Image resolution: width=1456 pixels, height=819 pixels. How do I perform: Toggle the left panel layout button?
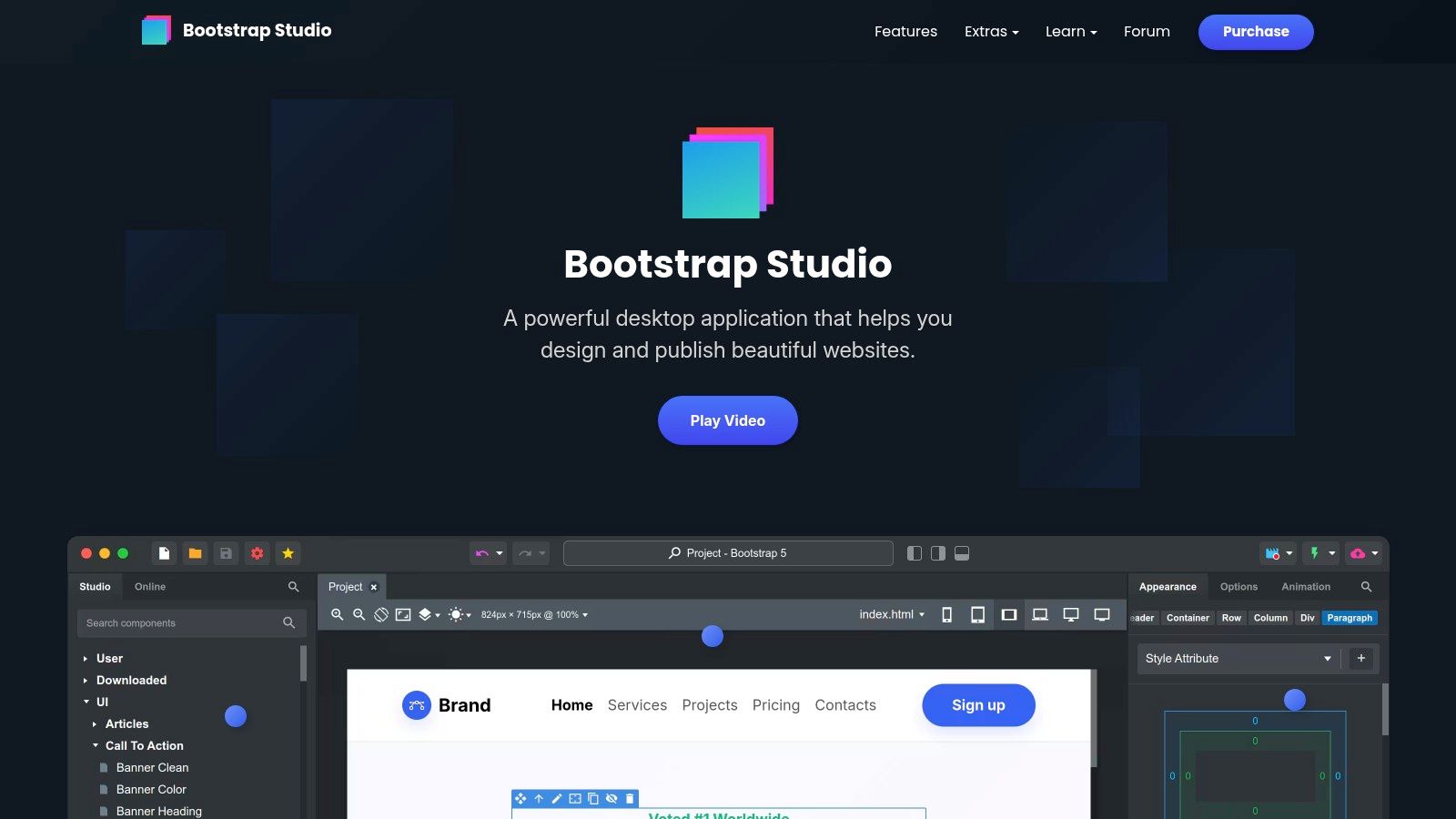(915, 553)
